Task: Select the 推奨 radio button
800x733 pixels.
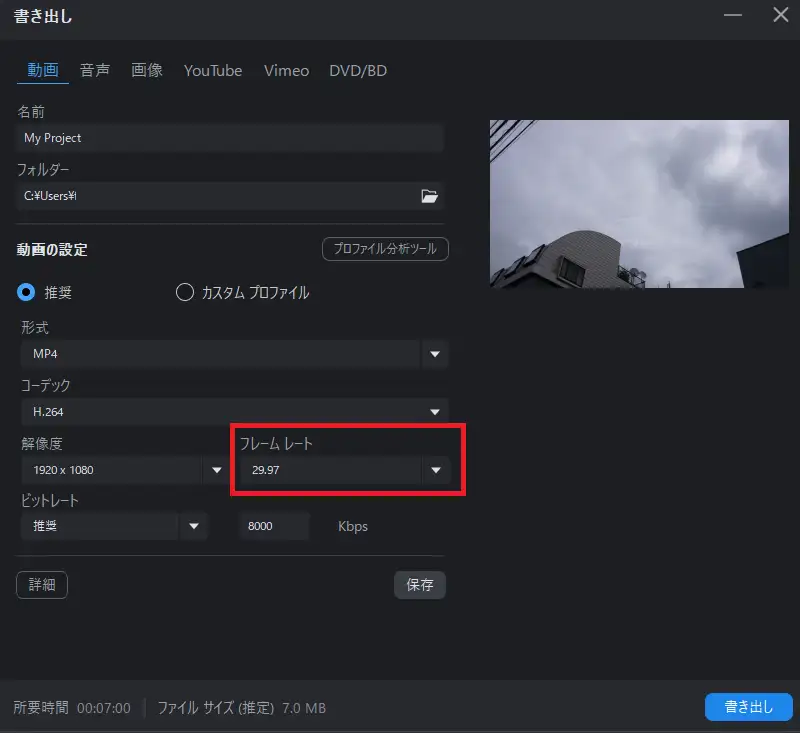Action: pyautogui.click(x=26, y=292)
